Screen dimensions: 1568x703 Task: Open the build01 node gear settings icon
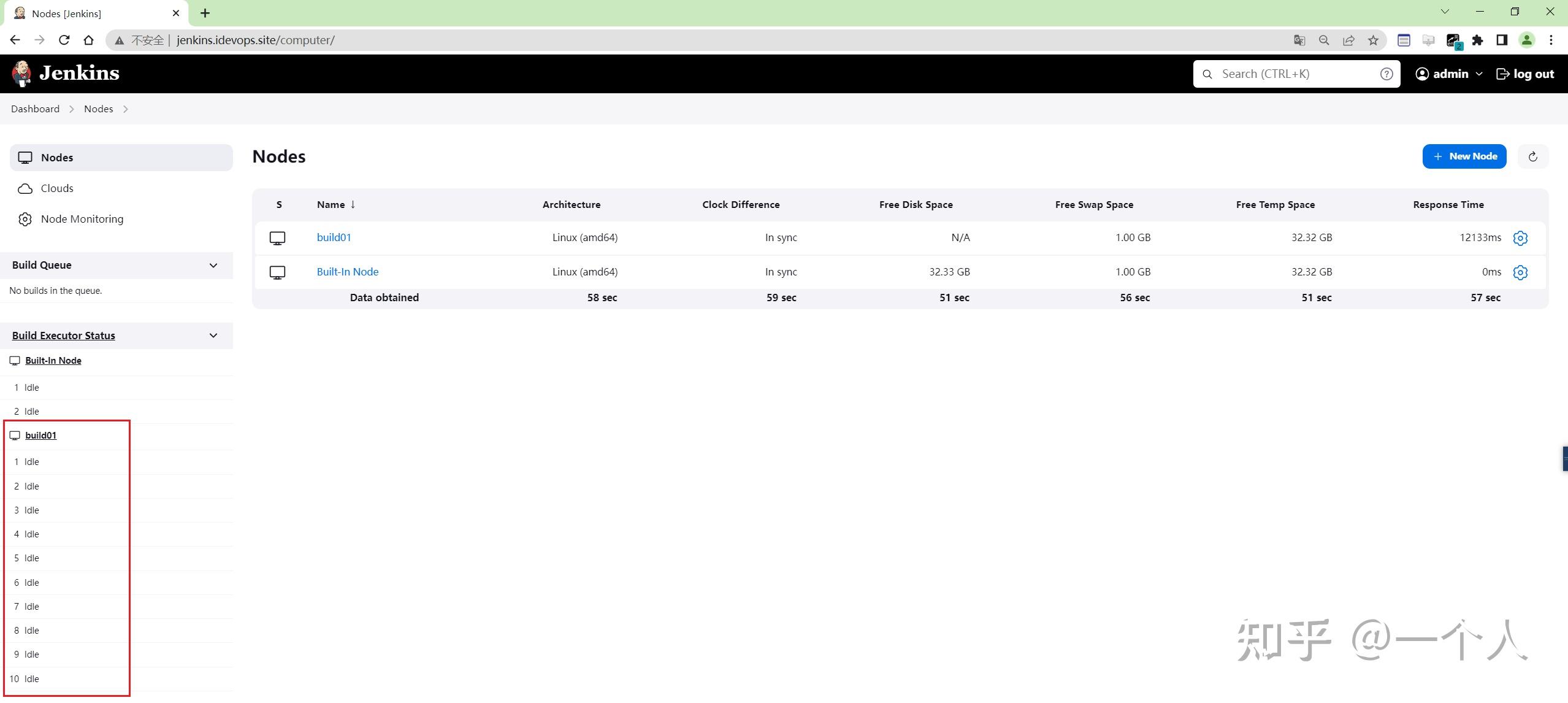tap(1520, 238)
